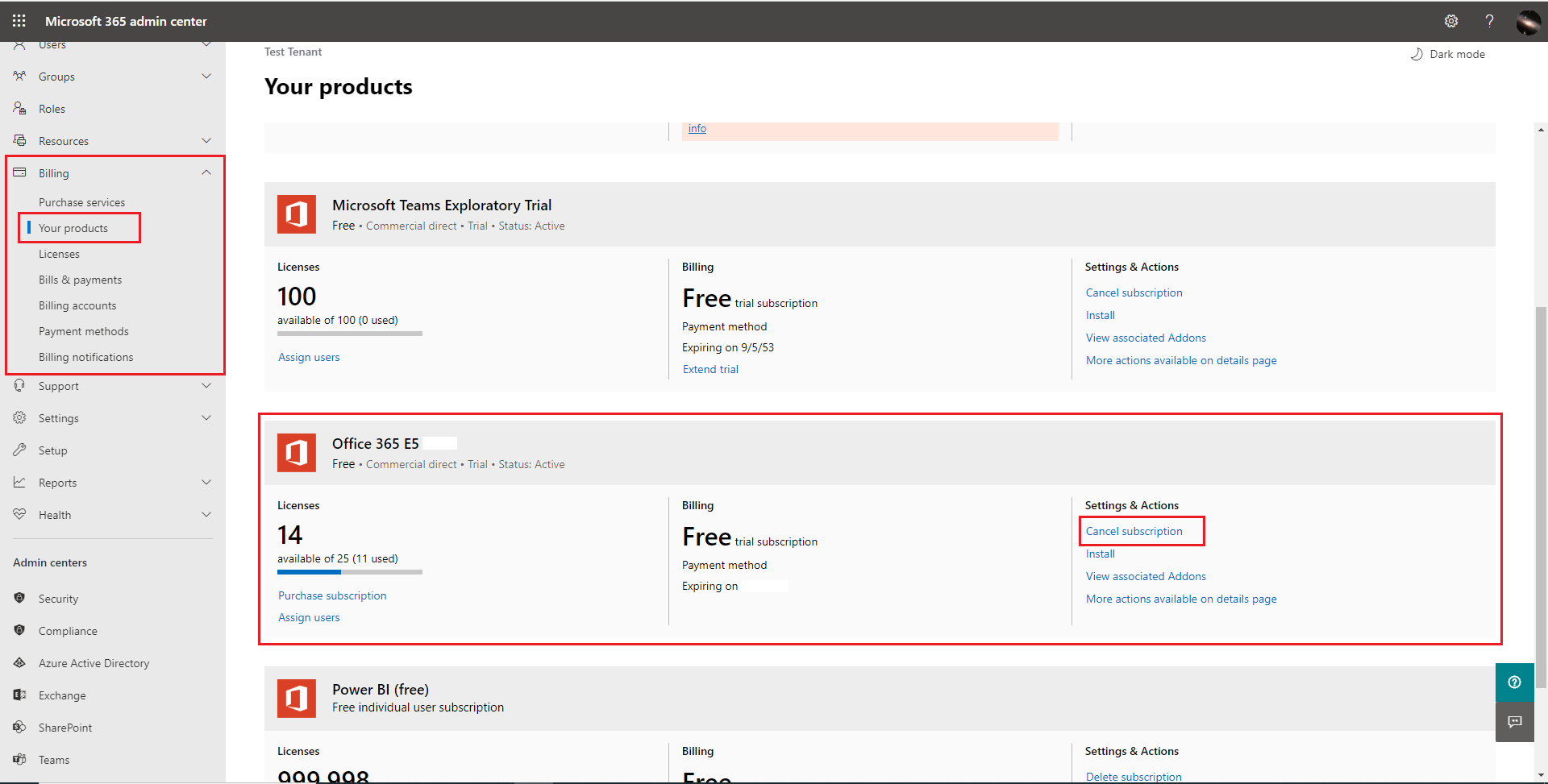Screen dimensions: 1548x784
Task: Expand the Reports menu chevron
Action: click(206, 482)
